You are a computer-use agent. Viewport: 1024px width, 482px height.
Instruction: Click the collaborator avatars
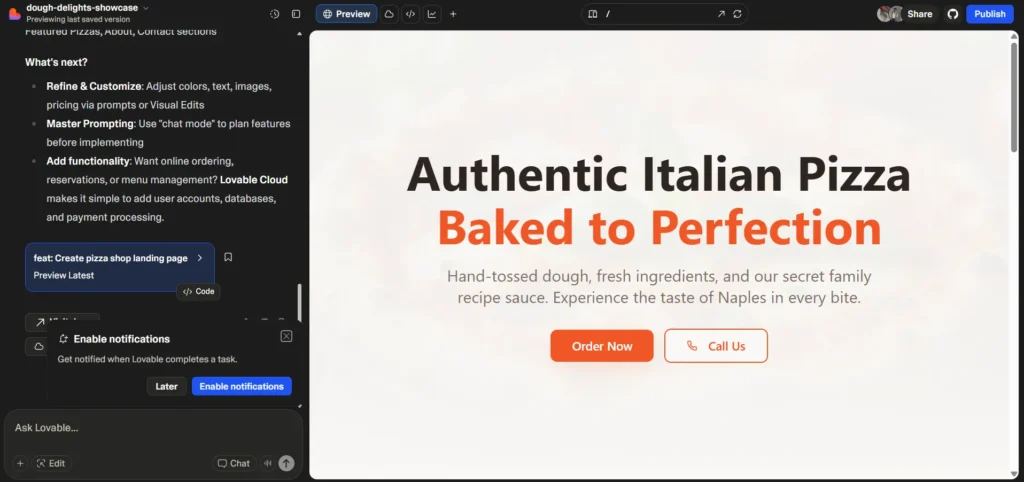889,14
